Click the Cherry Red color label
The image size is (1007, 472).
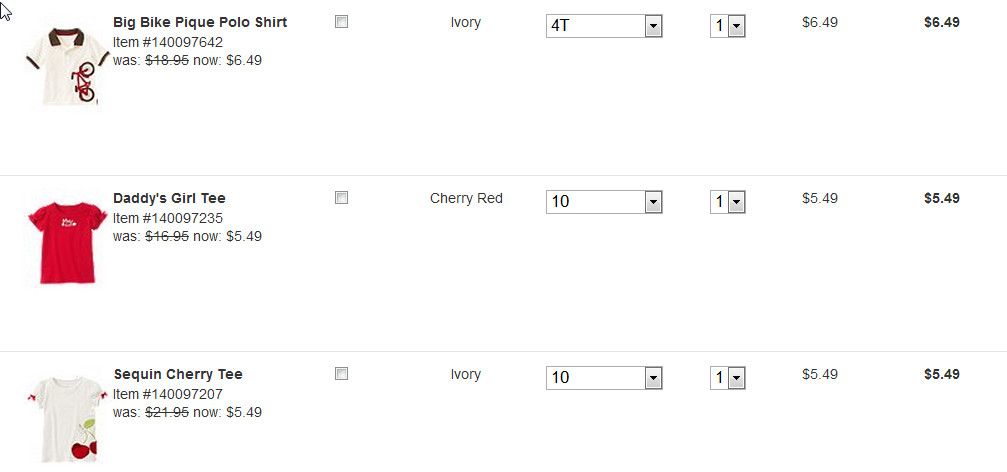click(466, 198)
